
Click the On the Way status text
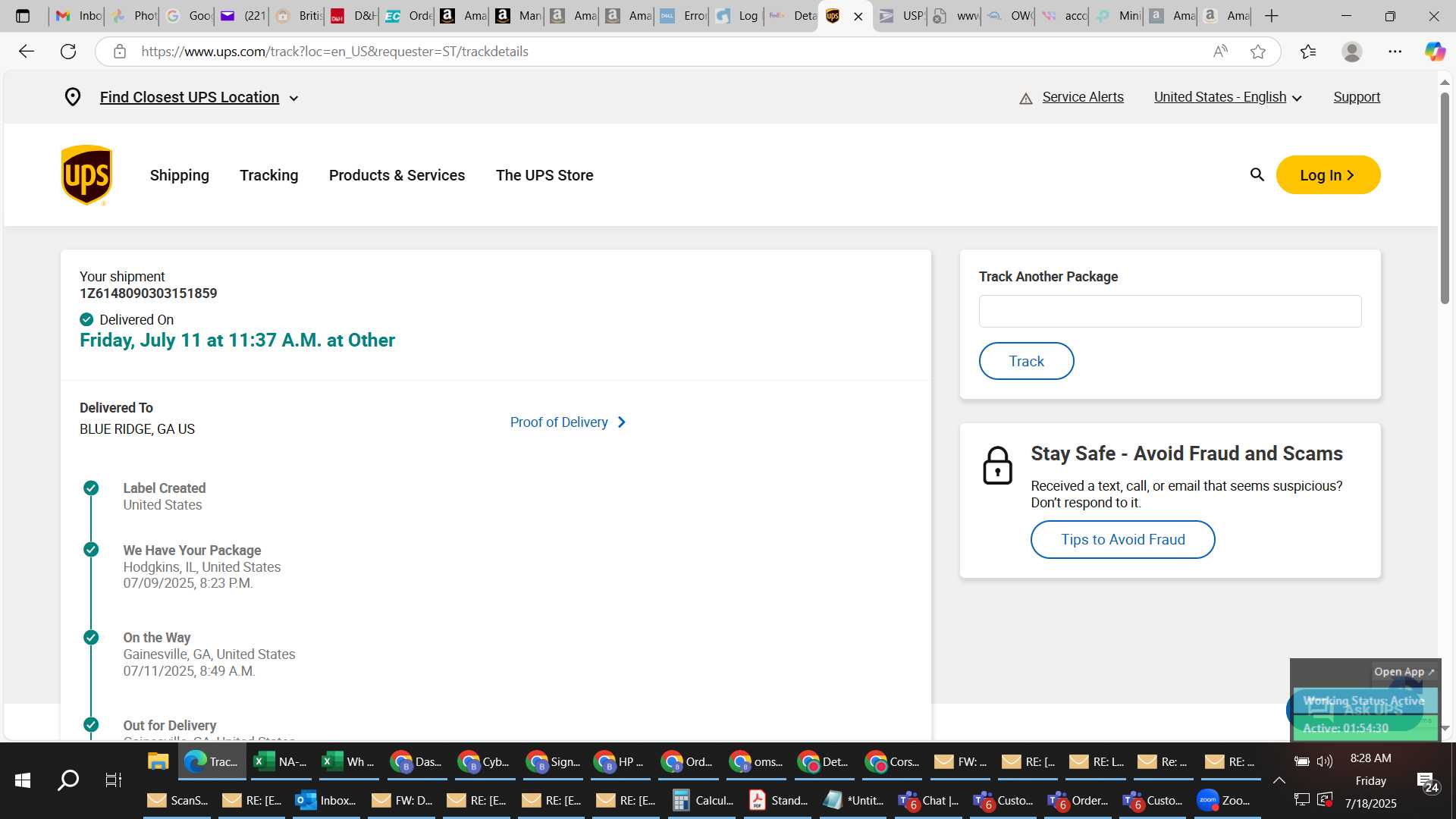157,638
